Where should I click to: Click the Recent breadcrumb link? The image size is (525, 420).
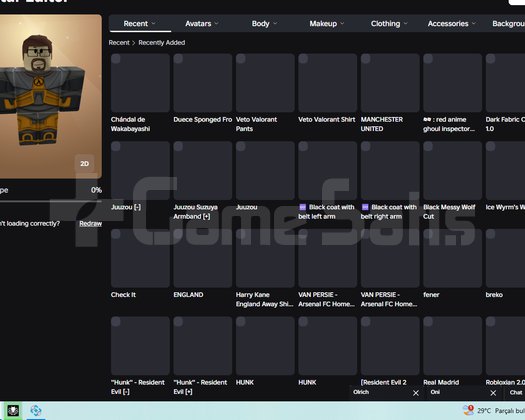(119, 43)
